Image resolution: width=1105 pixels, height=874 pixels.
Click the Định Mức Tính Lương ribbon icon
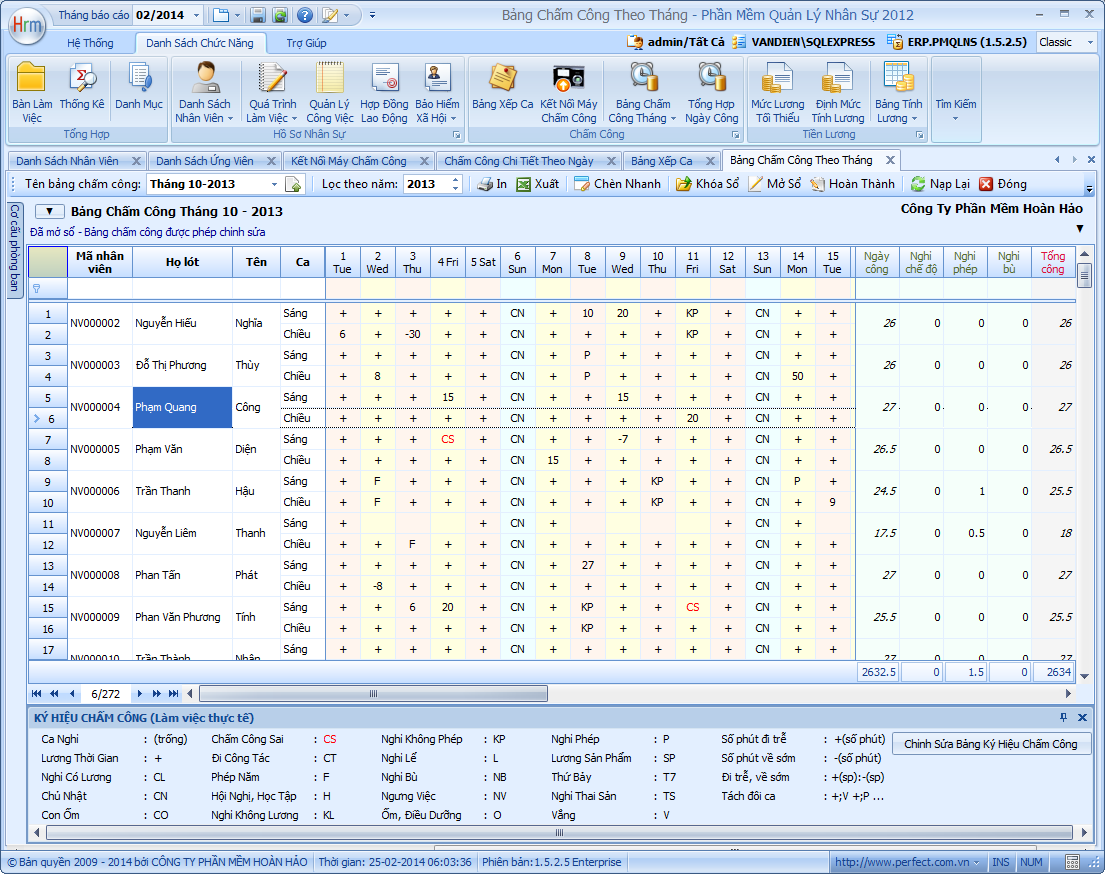837,92
